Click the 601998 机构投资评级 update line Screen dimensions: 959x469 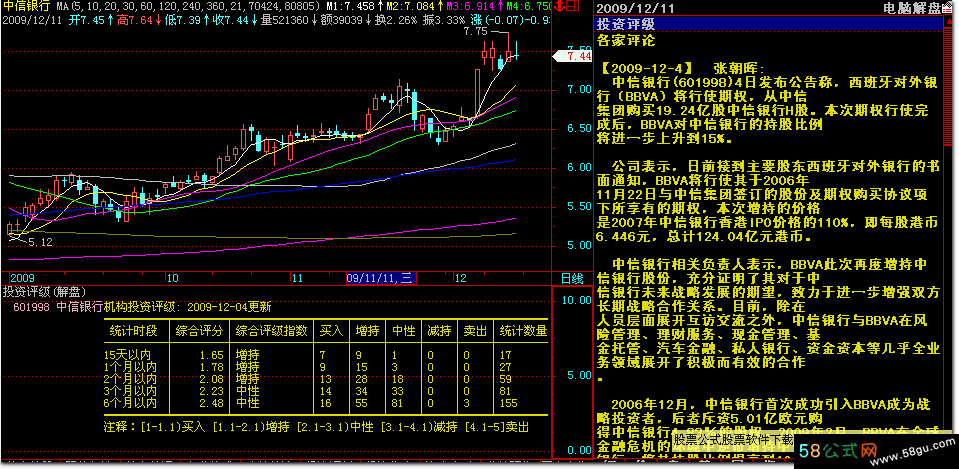point(143,307)
